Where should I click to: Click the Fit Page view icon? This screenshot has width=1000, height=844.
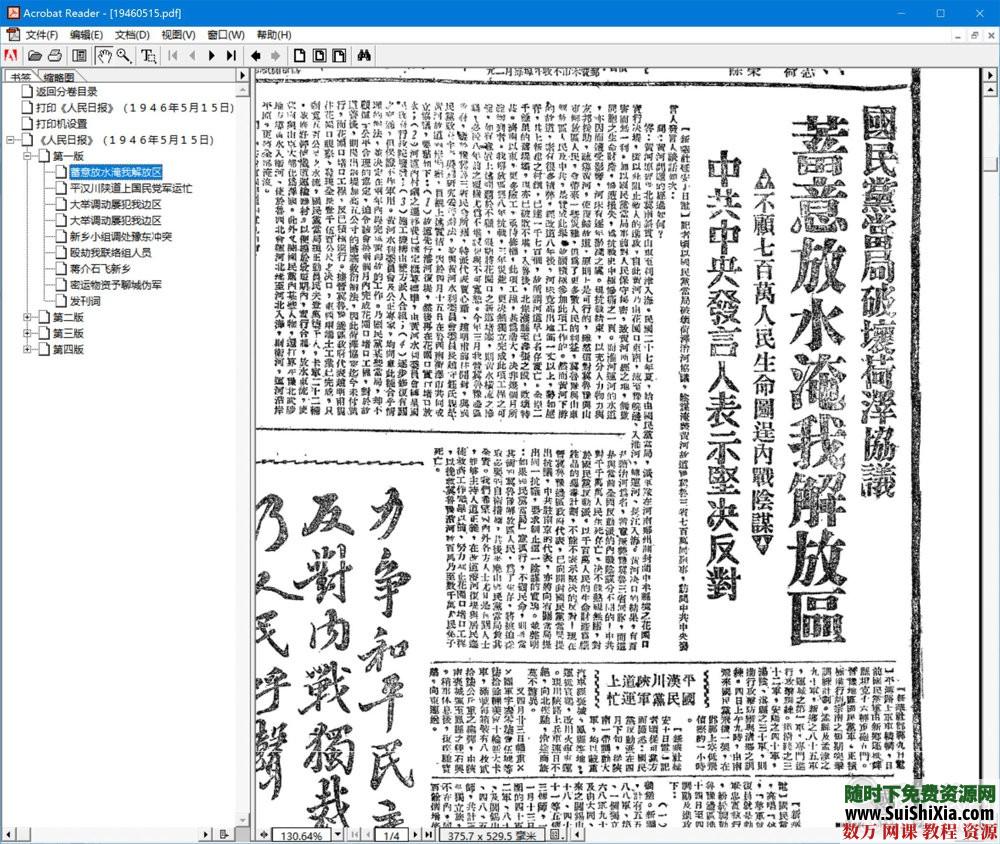tap(318, 57)
